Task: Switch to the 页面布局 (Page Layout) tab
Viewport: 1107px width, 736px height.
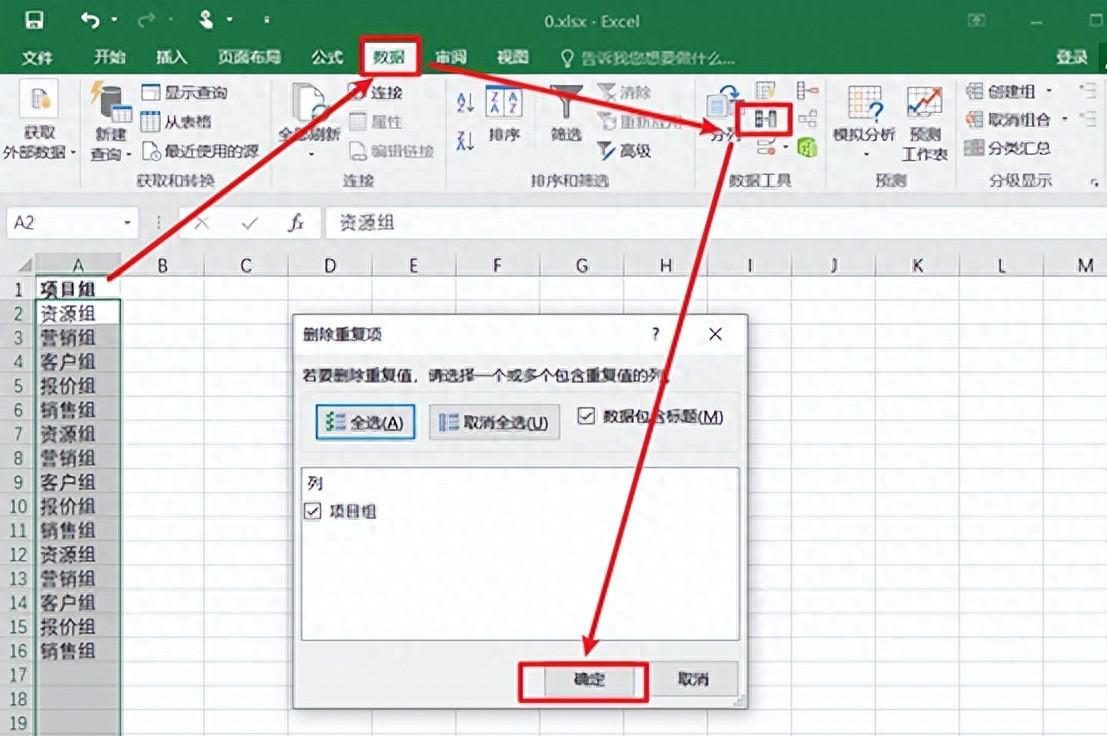Action: (x=249, y=57)
